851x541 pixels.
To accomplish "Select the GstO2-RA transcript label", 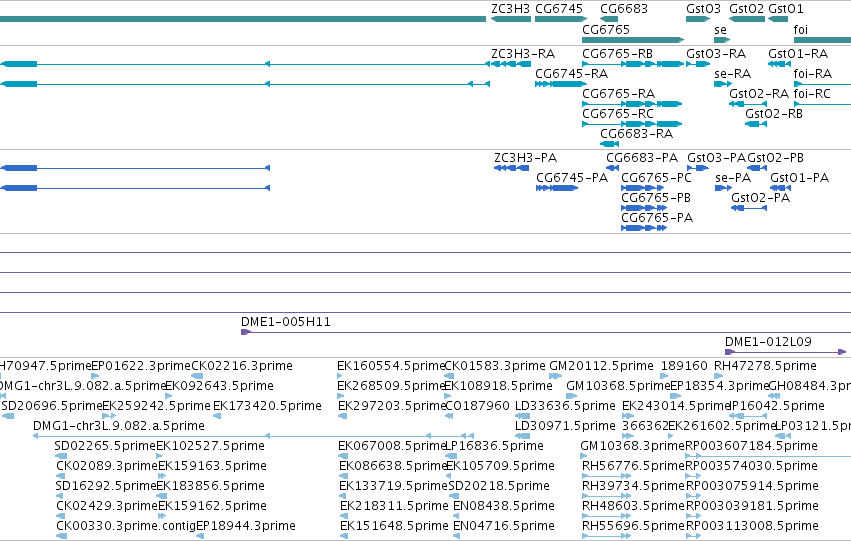I will [759, 94].
